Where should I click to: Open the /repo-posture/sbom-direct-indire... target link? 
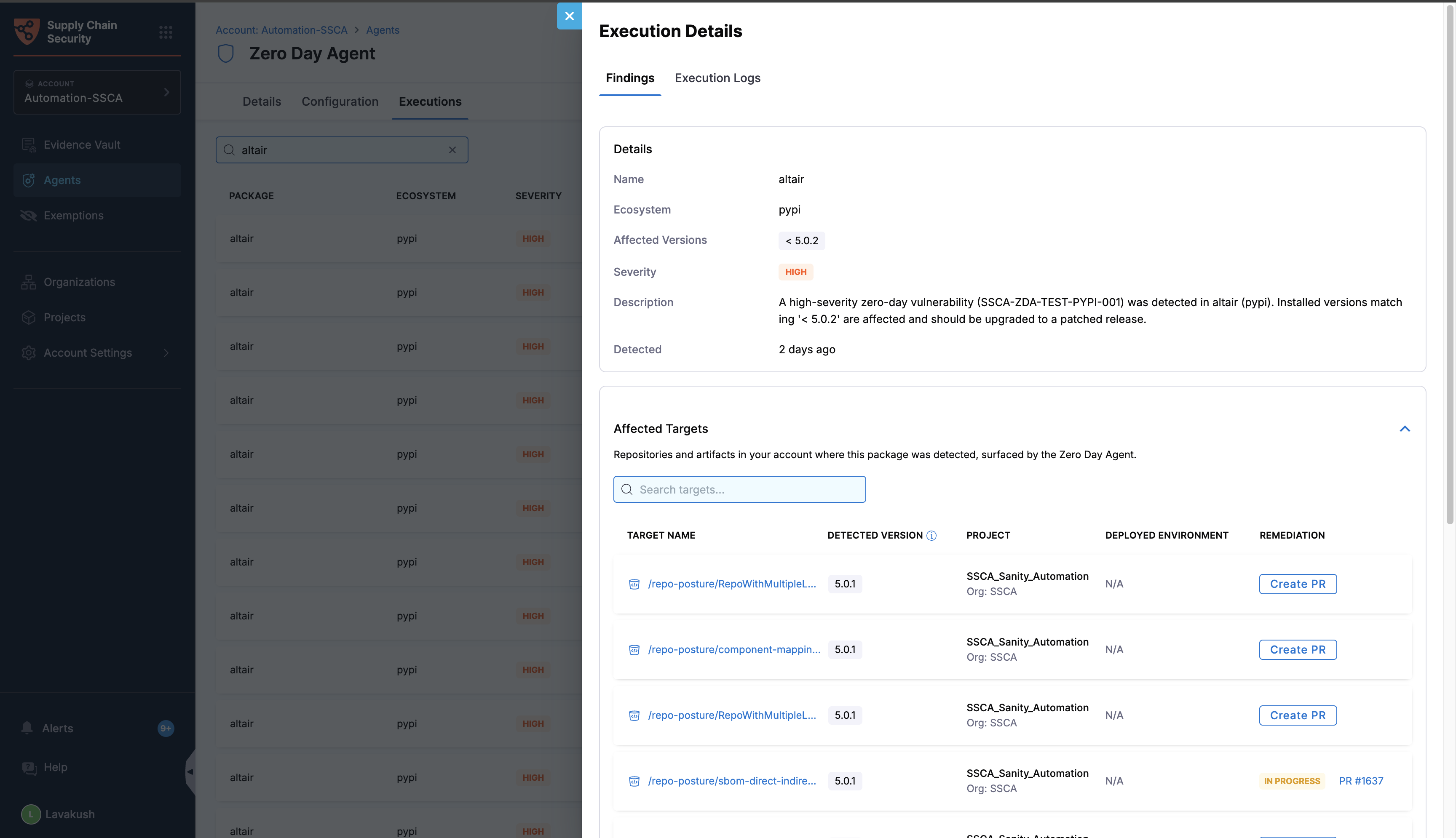click(x=732, y=781)
